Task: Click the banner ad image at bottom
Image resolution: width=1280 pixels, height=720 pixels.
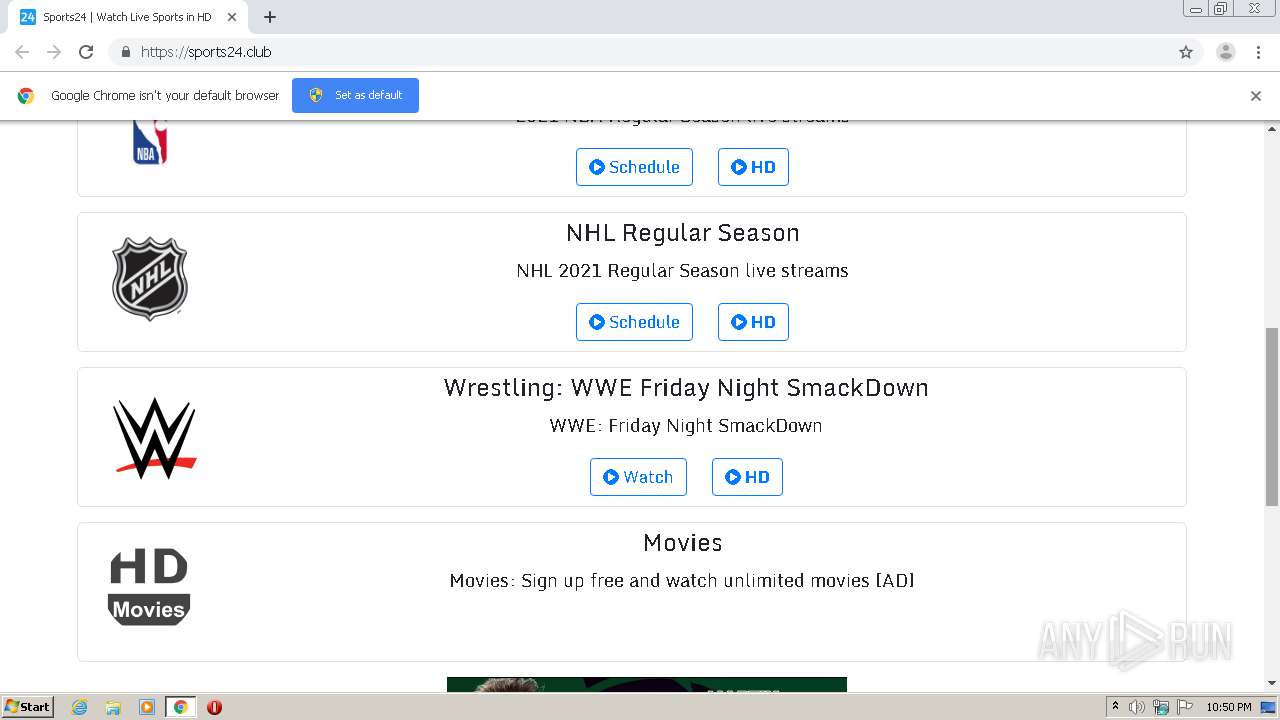Action: point(647,684)
